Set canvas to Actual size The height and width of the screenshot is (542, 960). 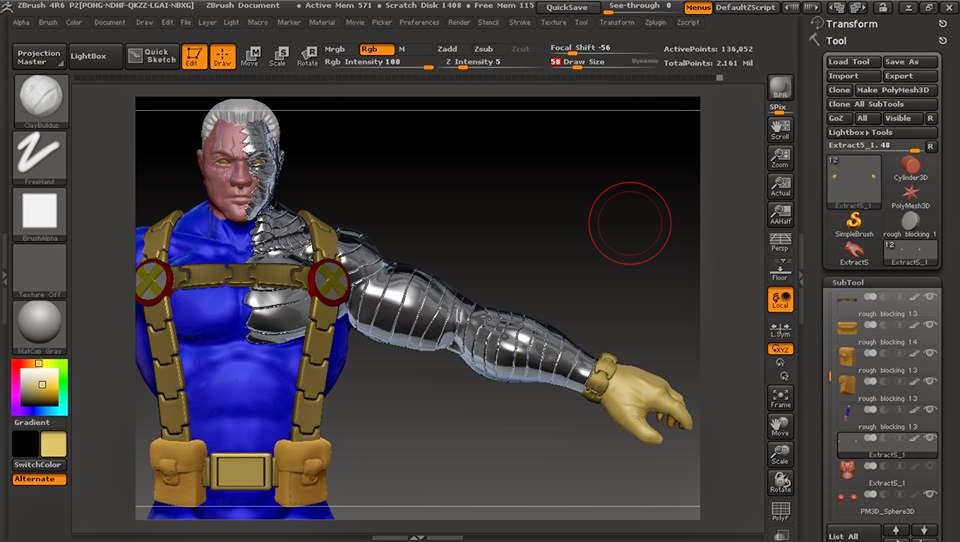pos(780,186)
